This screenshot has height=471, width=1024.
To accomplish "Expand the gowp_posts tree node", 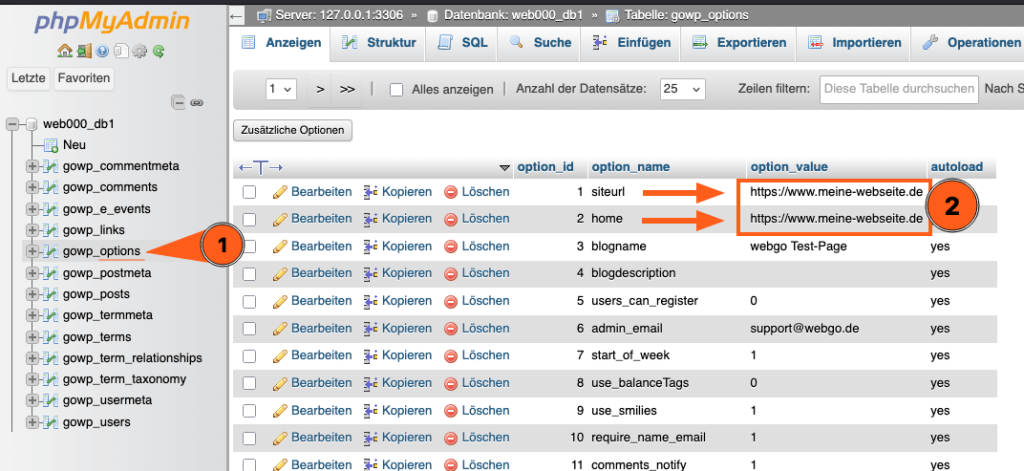I will point(32,294).
